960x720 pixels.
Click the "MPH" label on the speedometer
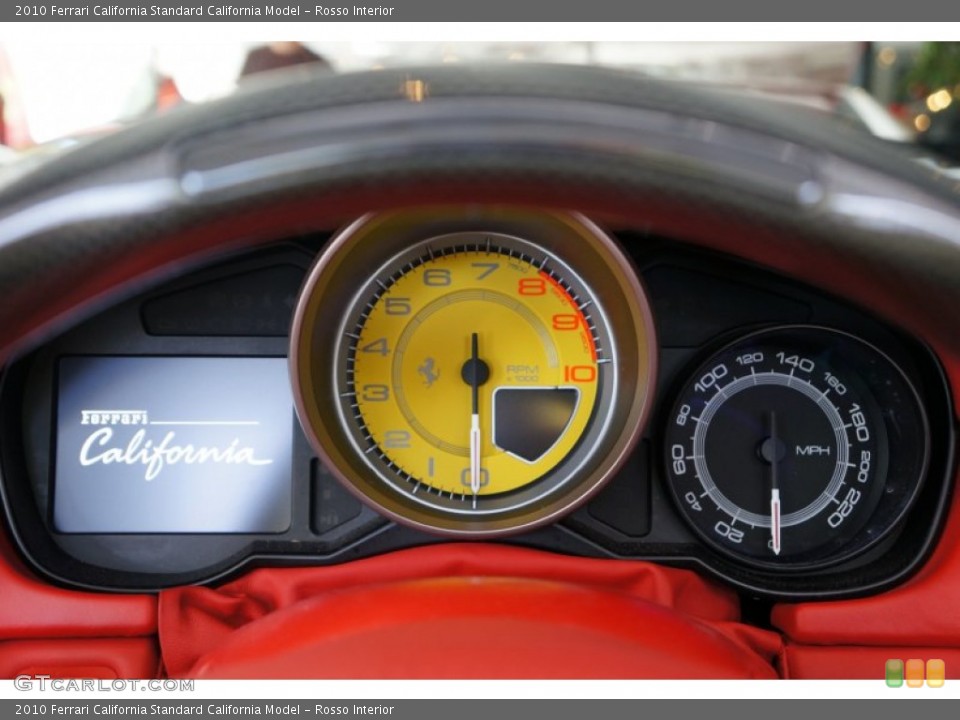point(812,450)
